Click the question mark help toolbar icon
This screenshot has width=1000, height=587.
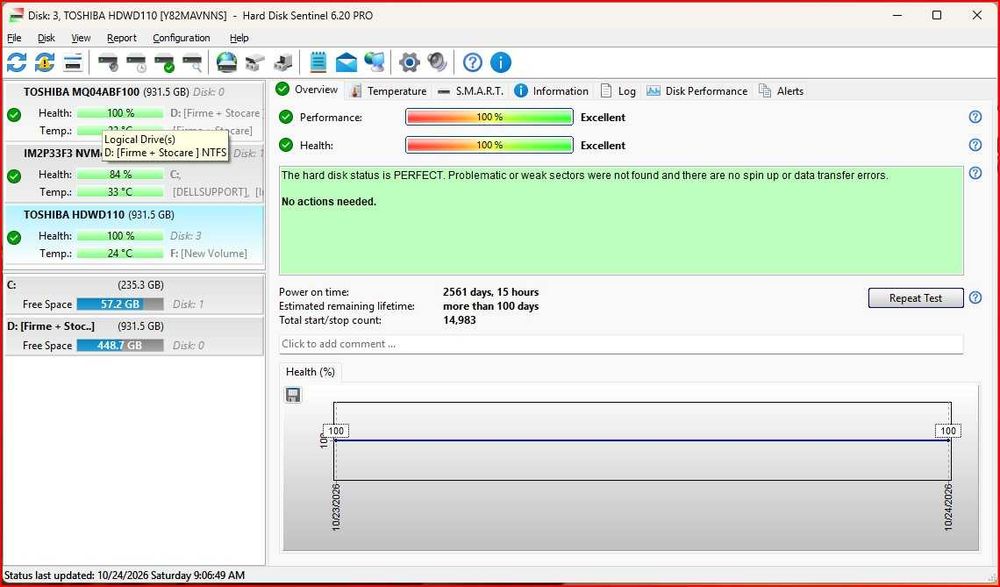(x=473, y=63)
